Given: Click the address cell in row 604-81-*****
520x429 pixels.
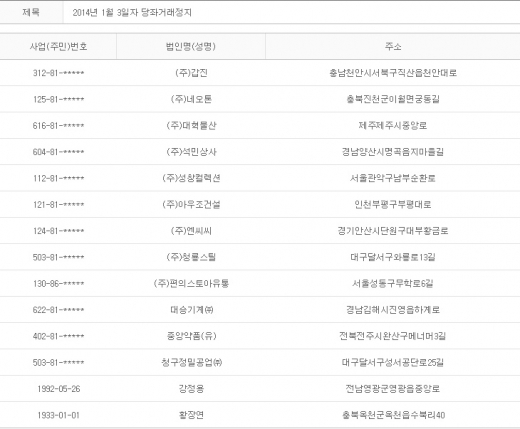Looking at the screenshot, I should coord(393,152).
